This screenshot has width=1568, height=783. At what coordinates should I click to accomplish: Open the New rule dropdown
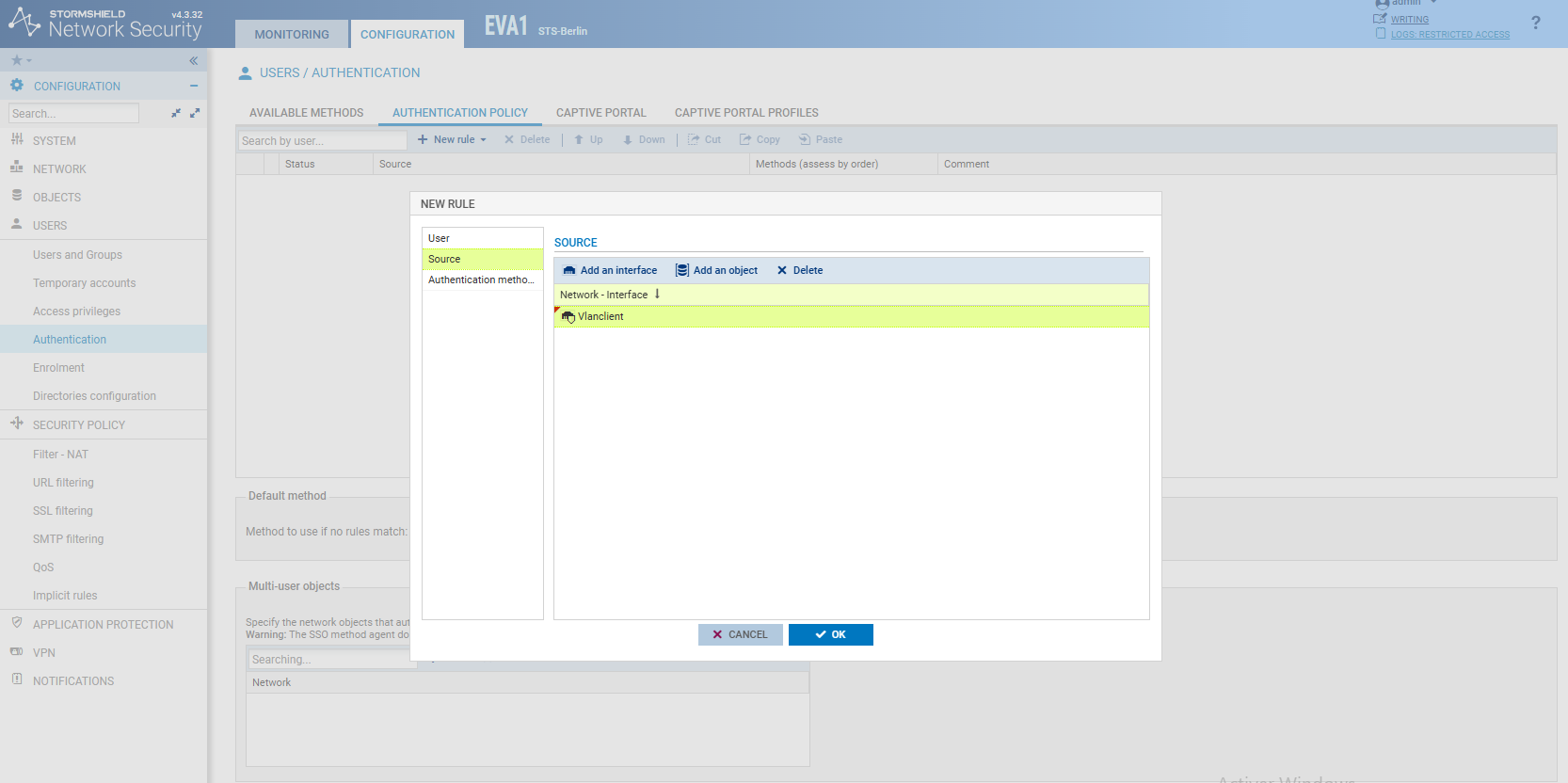453,139
